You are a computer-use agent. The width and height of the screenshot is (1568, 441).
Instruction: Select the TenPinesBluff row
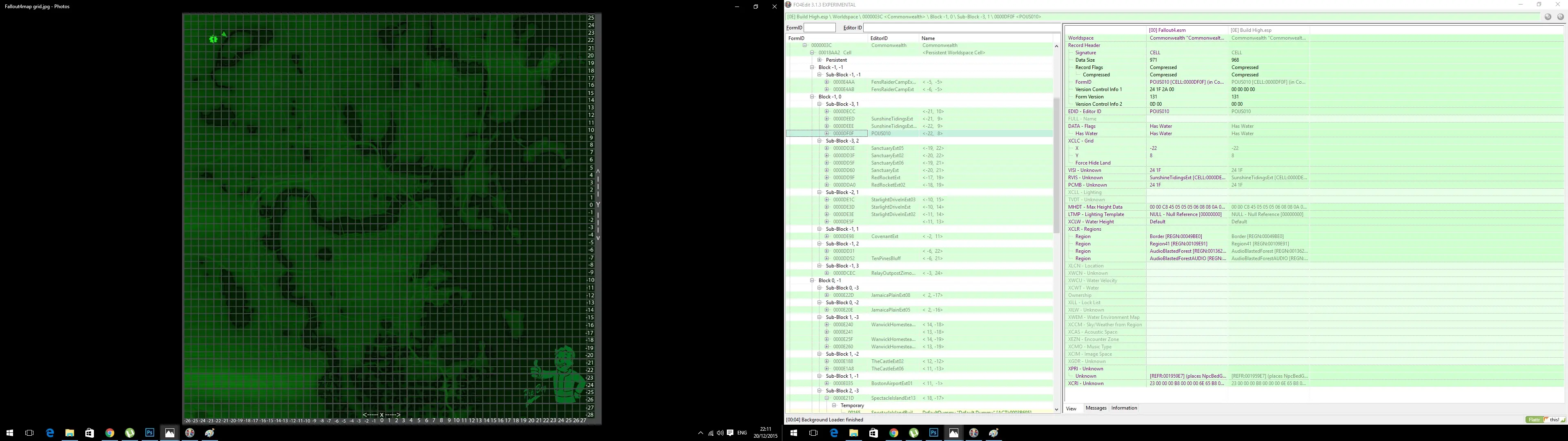point(920,259)
